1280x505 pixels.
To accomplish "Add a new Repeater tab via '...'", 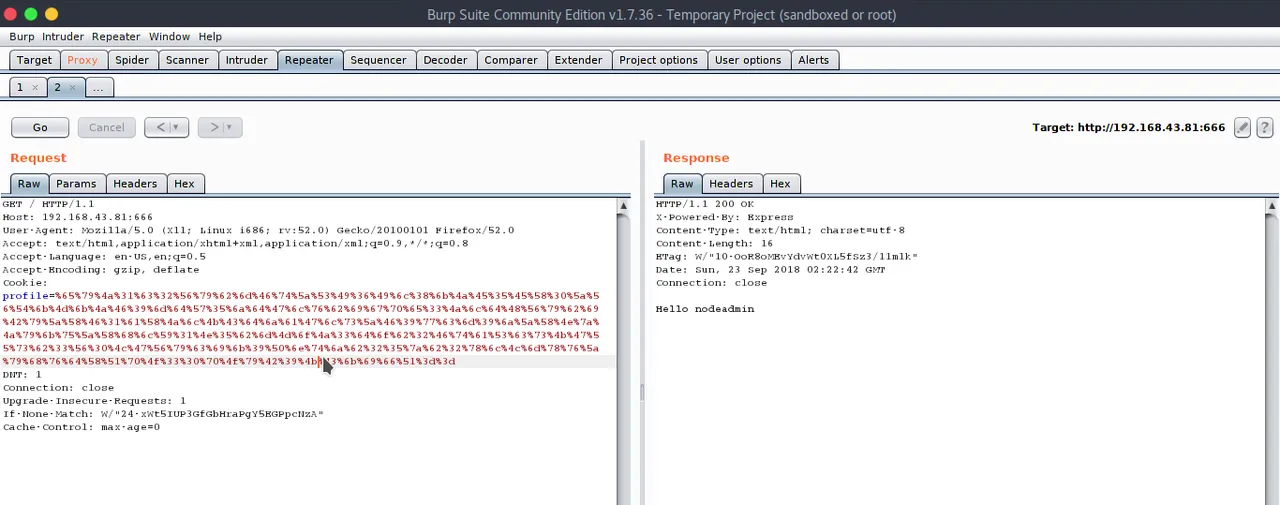I will click(98, 88).
